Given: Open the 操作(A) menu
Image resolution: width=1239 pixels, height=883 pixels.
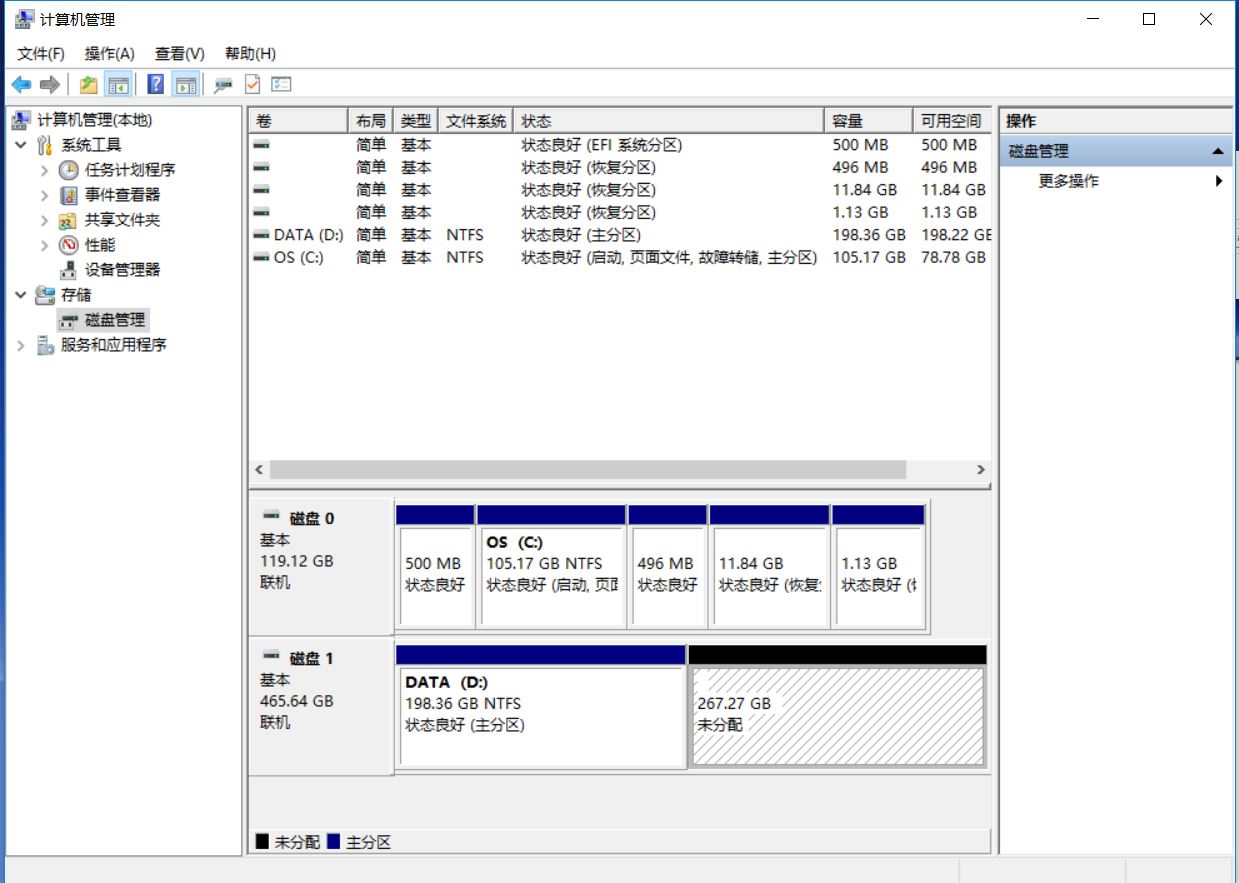Looking at the screenshot, I should point(110,53).
